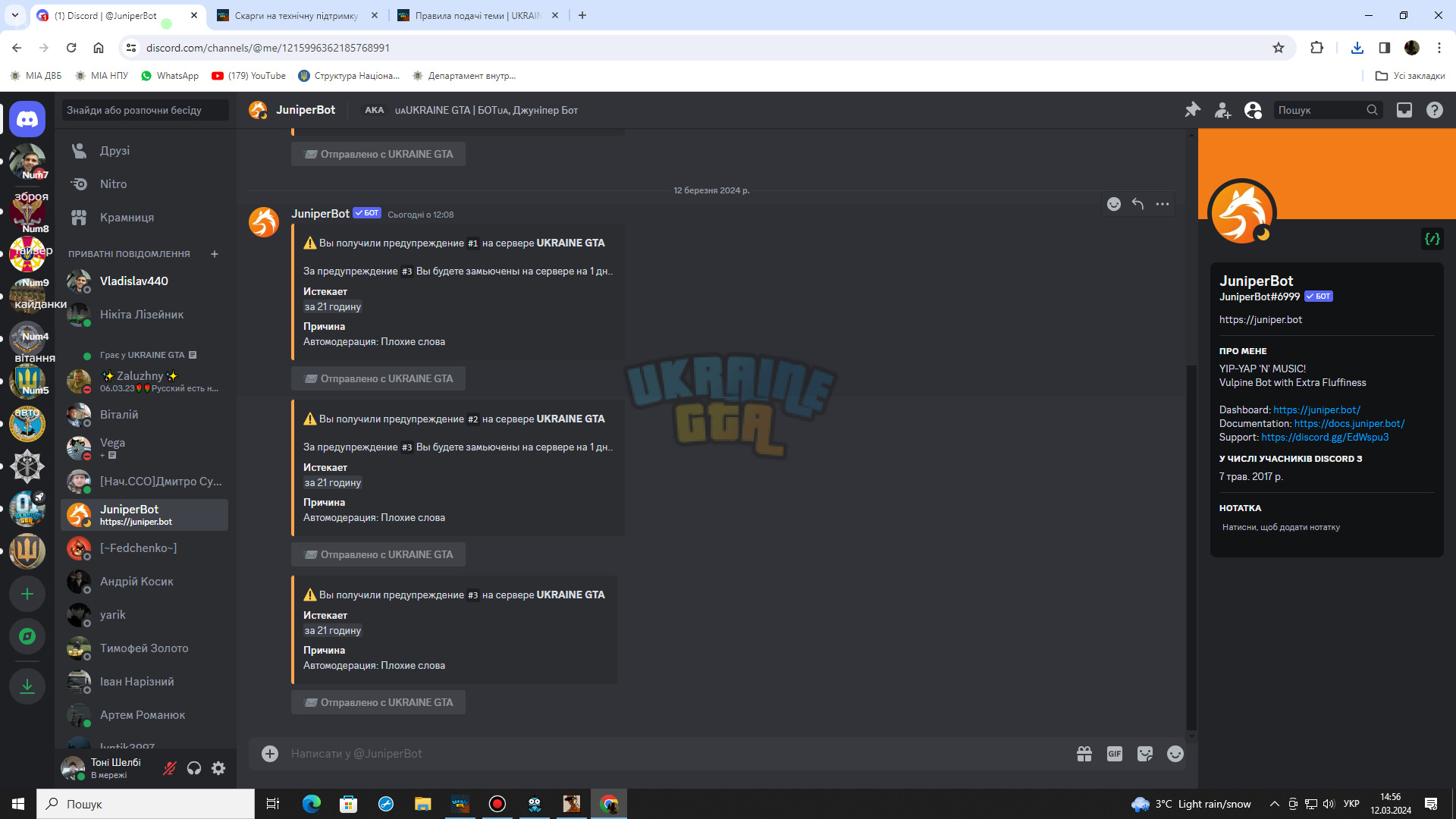Open File Explorer from taskbar
Image resolution: width=1456 pixels, height=819 pixels.
coord(423,804)
